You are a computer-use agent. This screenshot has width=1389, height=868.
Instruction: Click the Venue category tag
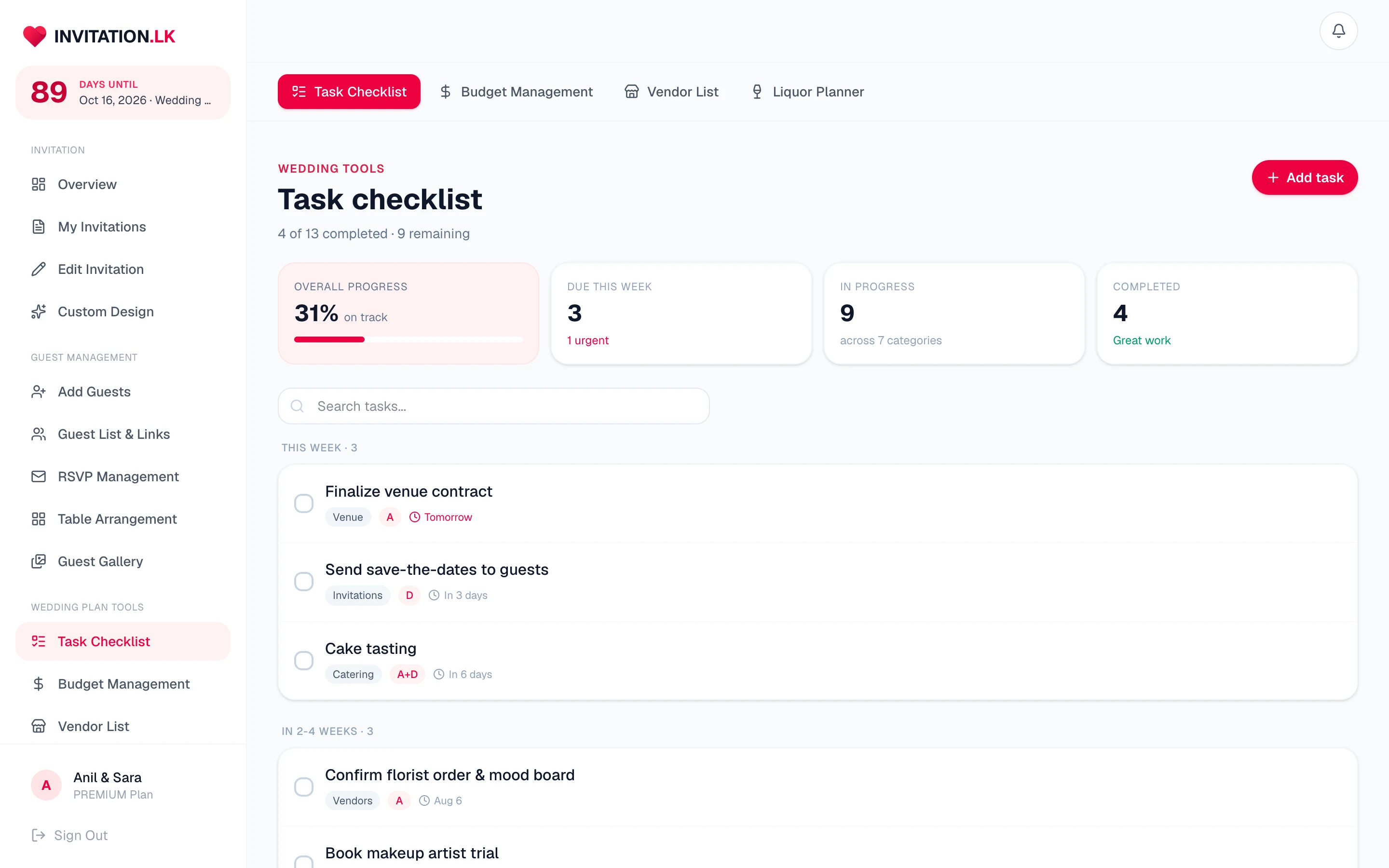pos(348,517)
